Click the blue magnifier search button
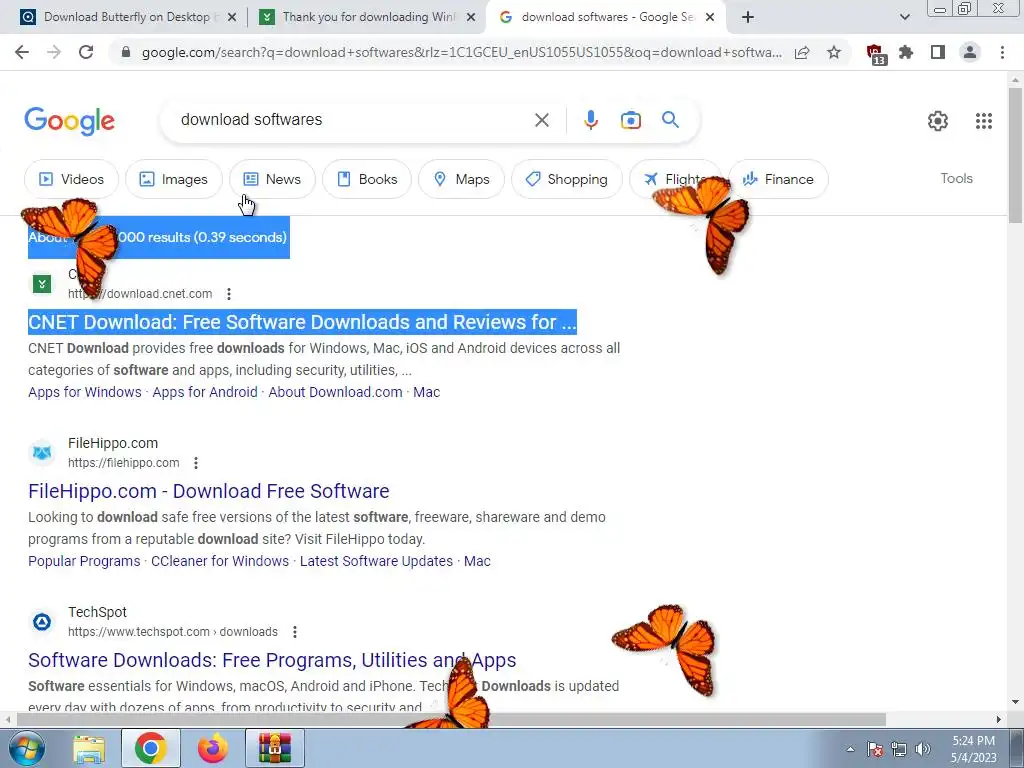Screen dimensions: 1024x768 pos(670,120)
